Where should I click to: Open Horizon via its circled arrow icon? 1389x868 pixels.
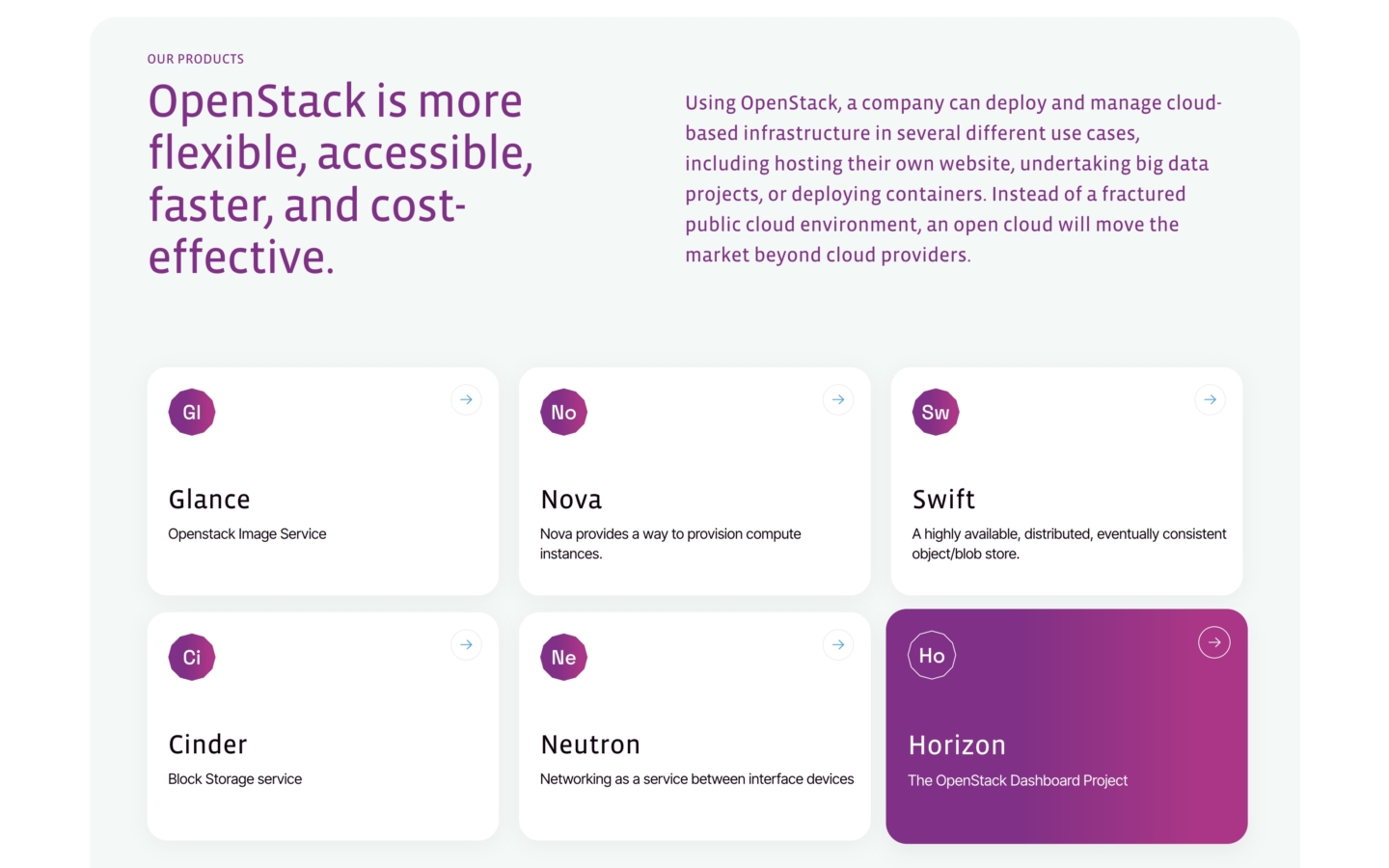[1214, 642]
